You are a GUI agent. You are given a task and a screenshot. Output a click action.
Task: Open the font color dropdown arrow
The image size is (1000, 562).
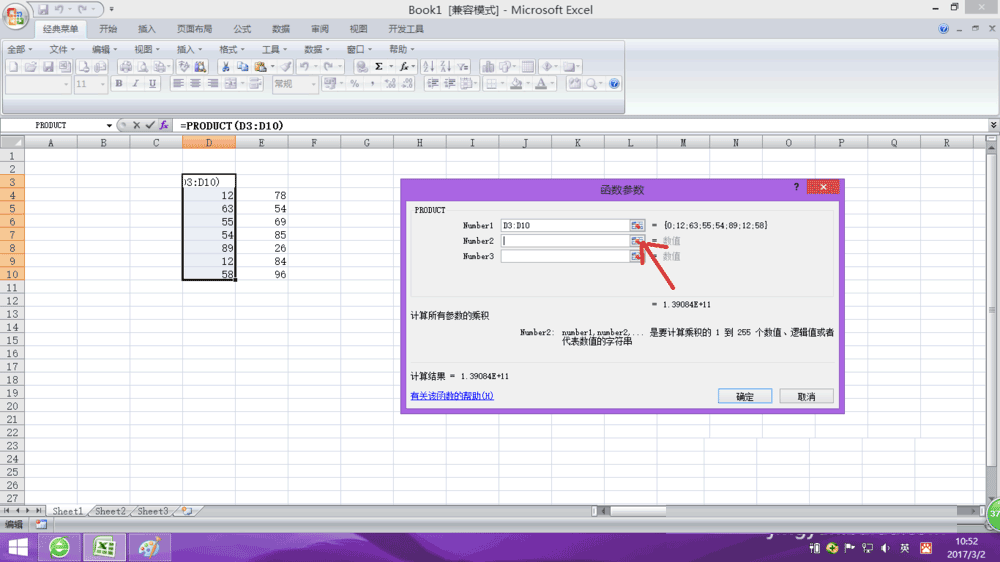[x=552, y=84]
